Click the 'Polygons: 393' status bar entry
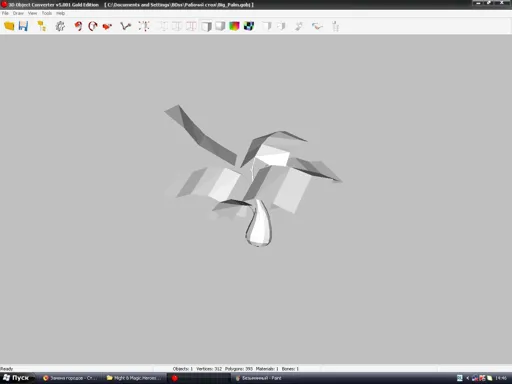 (x=239, y=369)
